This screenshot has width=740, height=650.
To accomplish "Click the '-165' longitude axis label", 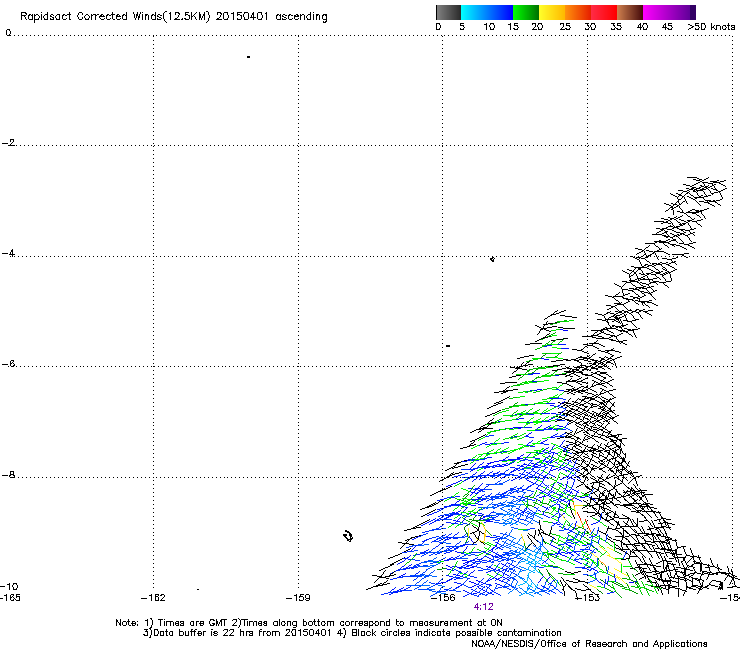I will (10, 598).
